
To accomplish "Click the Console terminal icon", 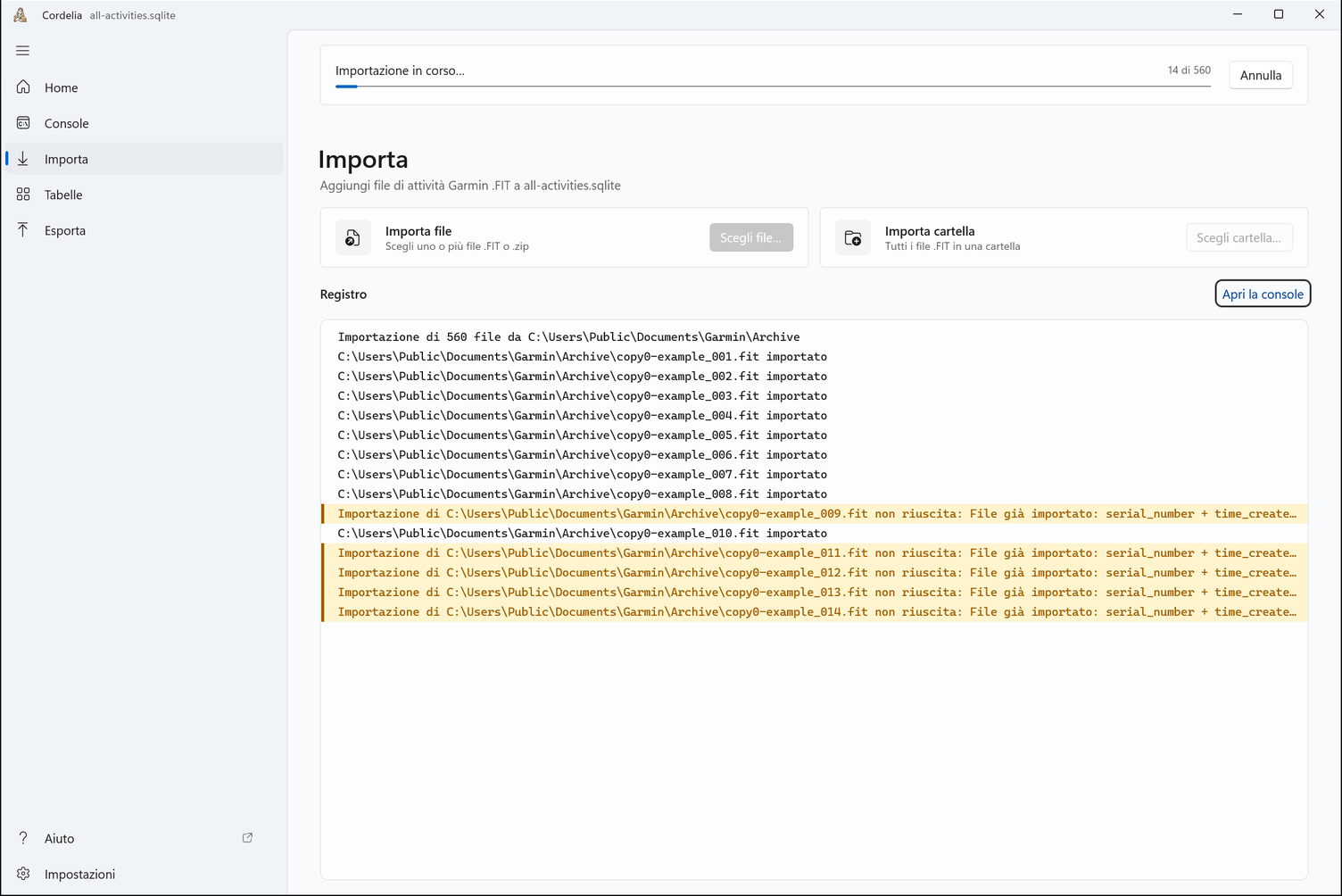I will point(23,122).
